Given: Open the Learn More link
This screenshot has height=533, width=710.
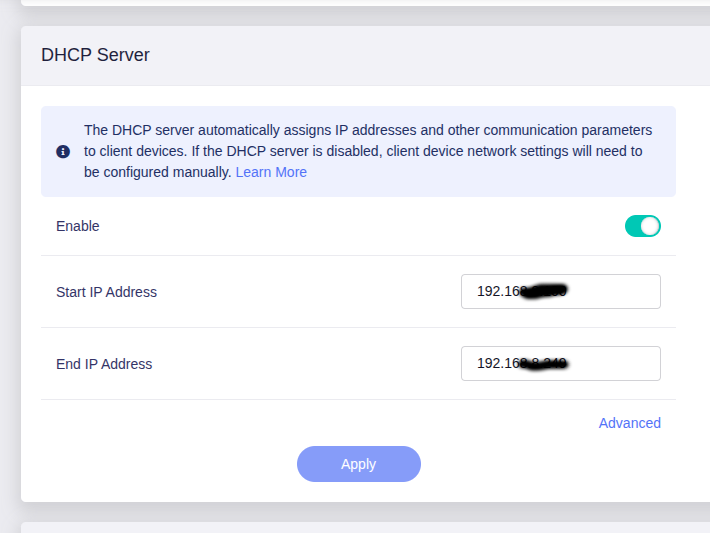Looking at the screenshot, I should pos(271,172).
